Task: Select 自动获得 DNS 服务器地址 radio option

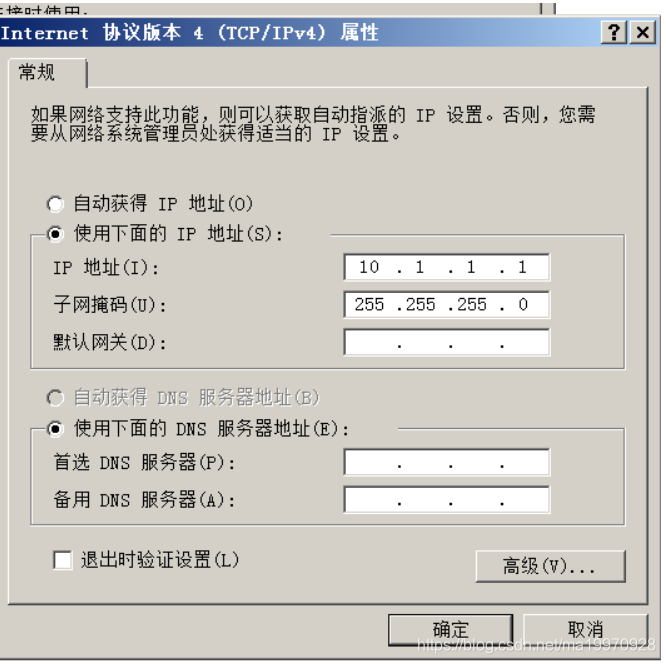Action: (55, 398)
